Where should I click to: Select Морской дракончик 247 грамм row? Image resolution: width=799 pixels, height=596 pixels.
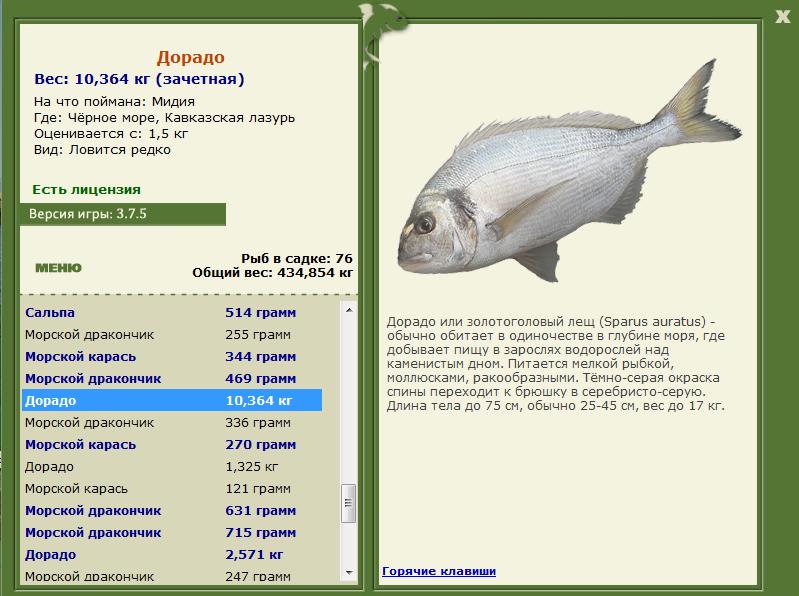coord(172,576)
